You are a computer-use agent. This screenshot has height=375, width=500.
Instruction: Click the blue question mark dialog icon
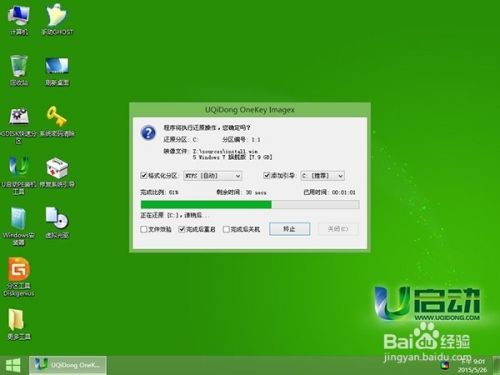coord(148,133)
